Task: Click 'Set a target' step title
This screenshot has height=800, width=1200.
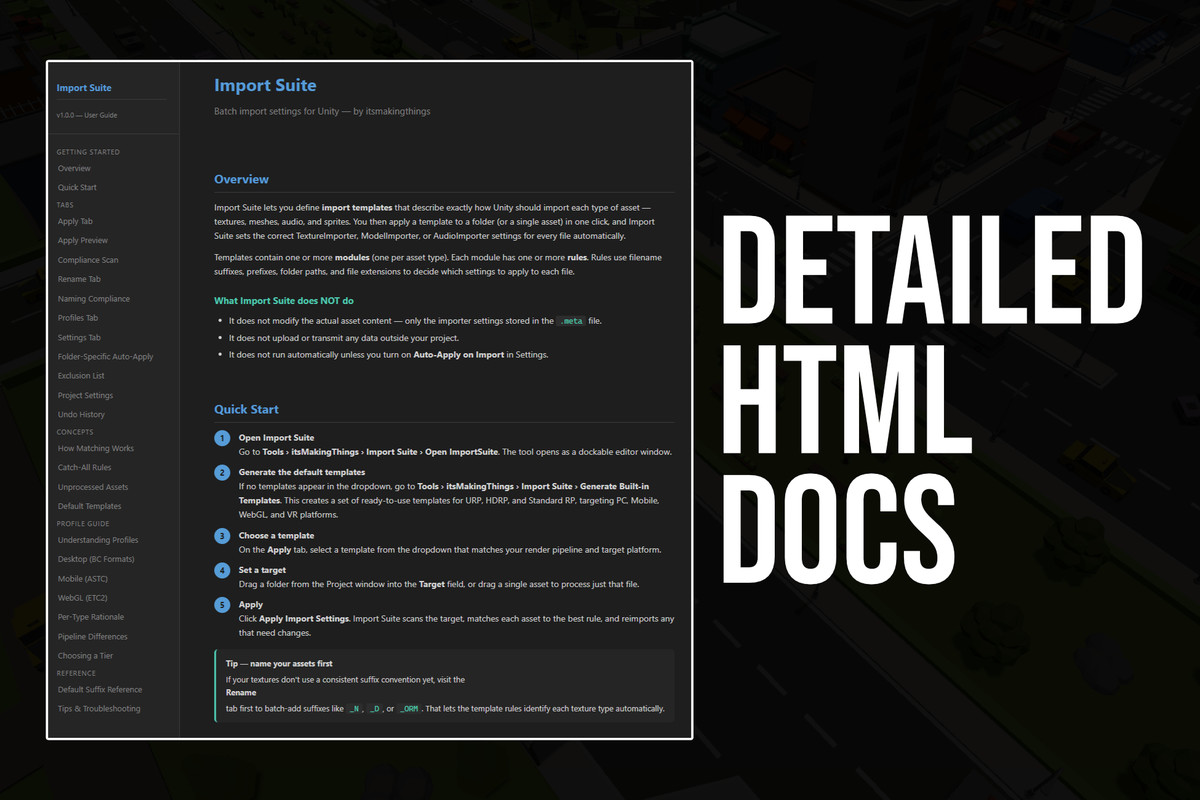Action: pyautogui.click(x=264, y=570)
